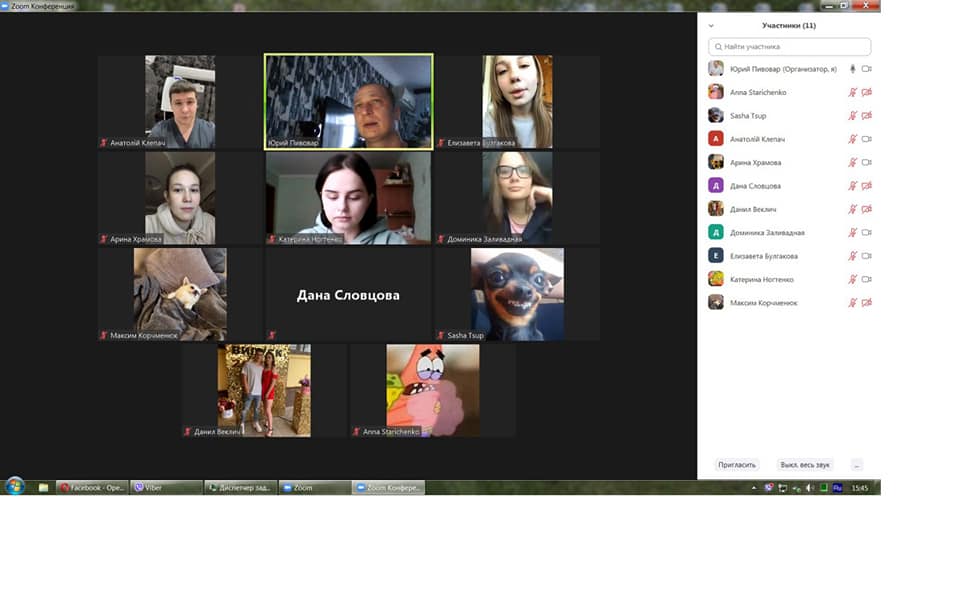Click the Пригласить button

[737, 465]
